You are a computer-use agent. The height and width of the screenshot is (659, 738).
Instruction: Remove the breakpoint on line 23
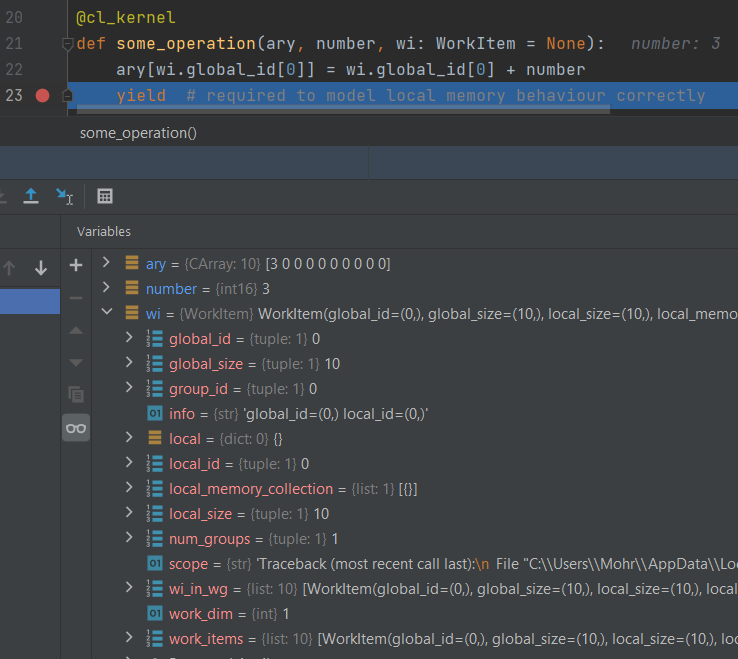(42, 96)
